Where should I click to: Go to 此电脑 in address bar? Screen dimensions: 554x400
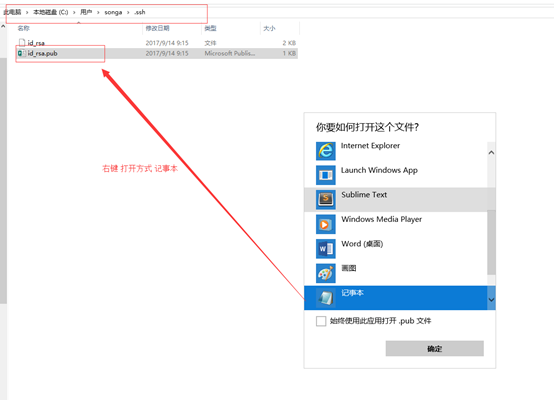click(12, 12)
